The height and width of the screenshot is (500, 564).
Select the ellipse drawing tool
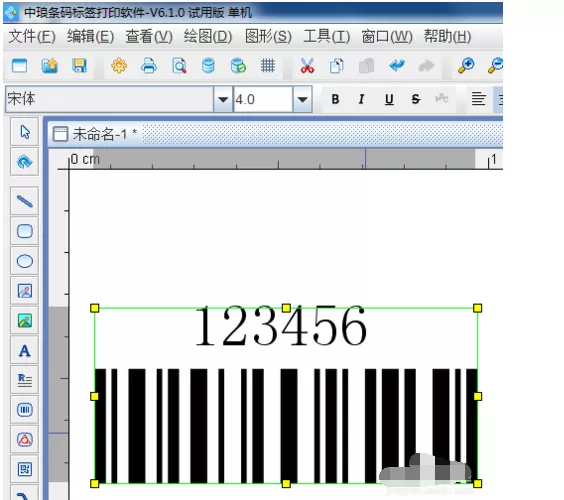point(24,261)
